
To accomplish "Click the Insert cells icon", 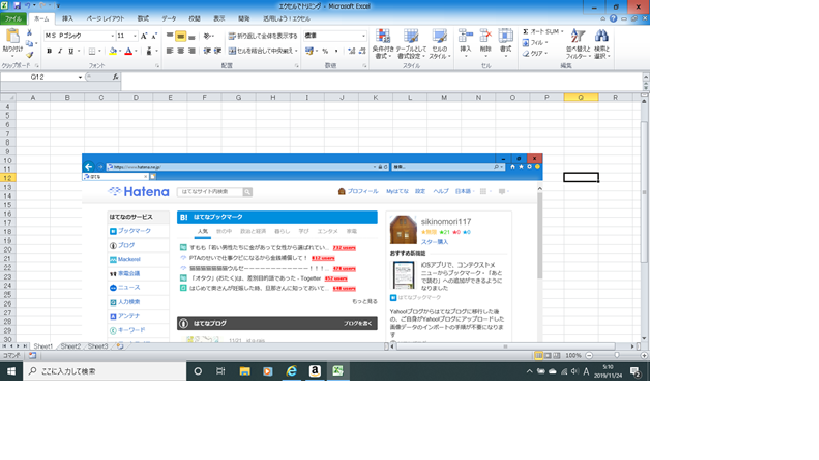I will (465, 36).
